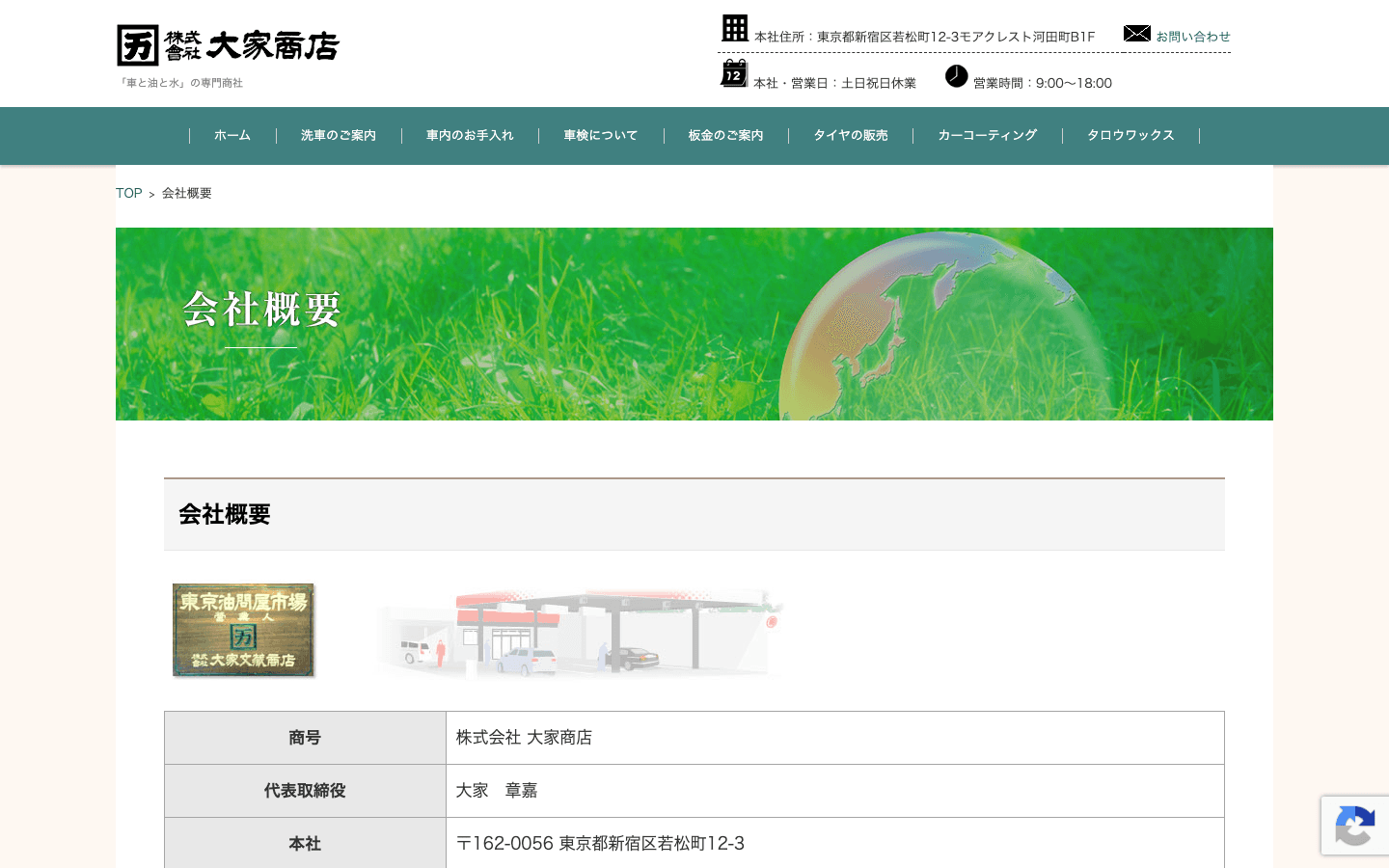Click the clock icon beside 営業時間
1389x868 pixels.
pyautogui.click(x=957, y=76)
